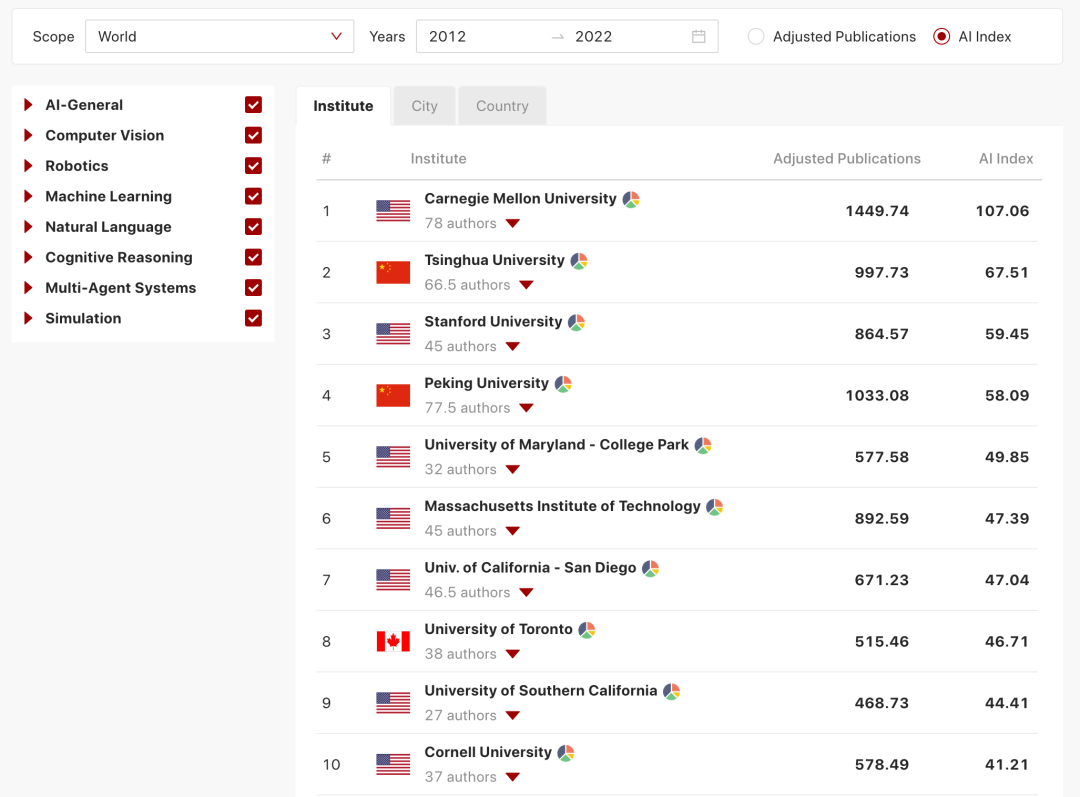The height and width of the screenshot is (797, 1080).
Task: Switch to the Country tab
Action: click(502, 106)
